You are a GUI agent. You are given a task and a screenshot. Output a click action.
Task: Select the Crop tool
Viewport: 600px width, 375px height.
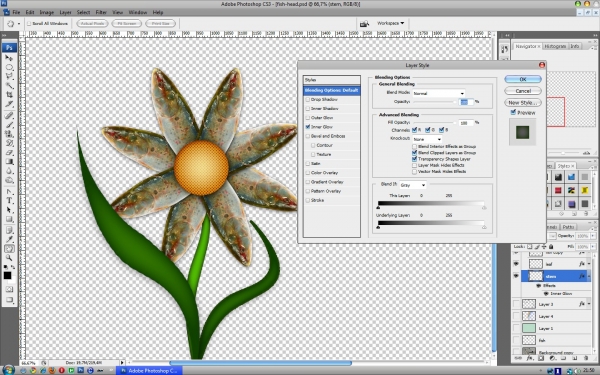pos(9,95)
